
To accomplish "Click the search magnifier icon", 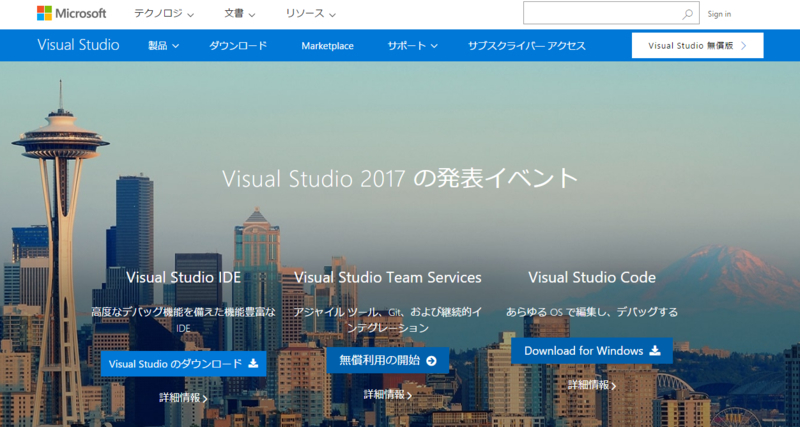I will 688,14.
